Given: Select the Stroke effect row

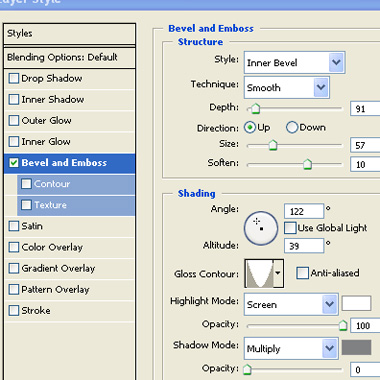Looking at the screenshot, I should 70,310.
